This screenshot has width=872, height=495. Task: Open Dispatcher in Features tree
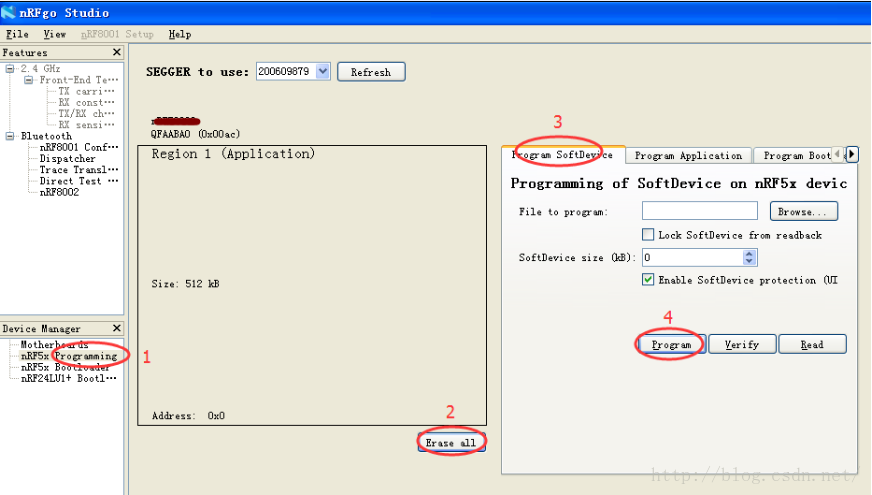click(67, 159)
